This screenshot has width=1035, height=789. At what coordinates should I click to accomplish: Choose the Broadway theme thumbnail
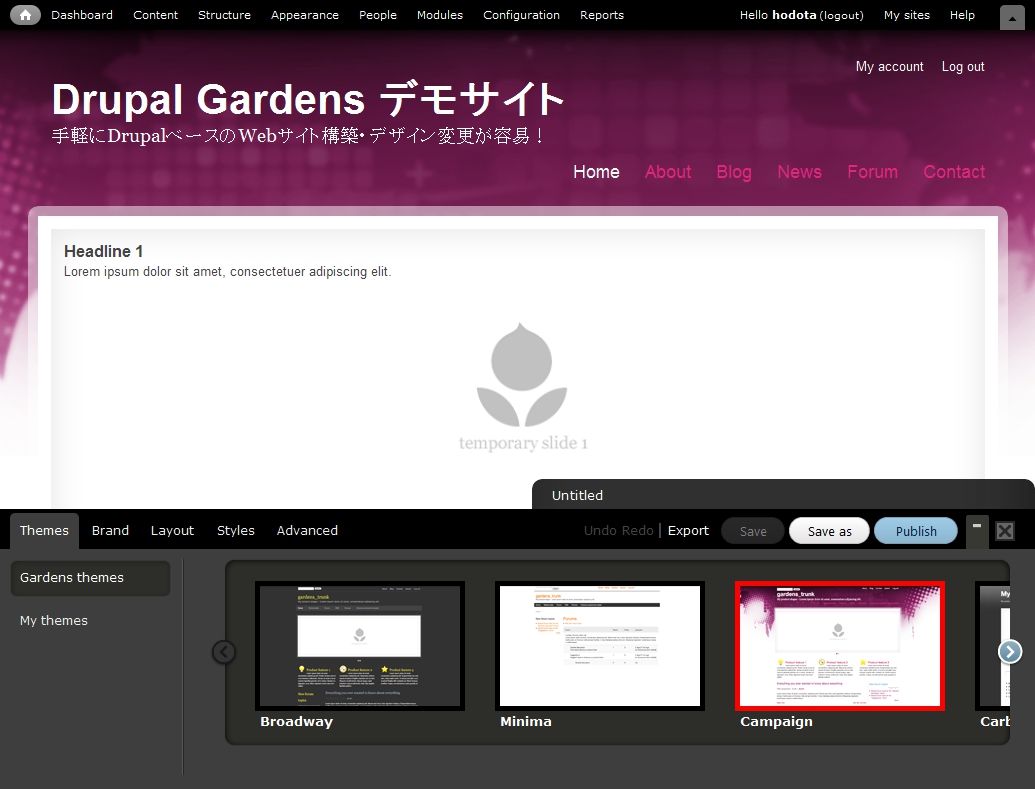click(x=360, y=646)
